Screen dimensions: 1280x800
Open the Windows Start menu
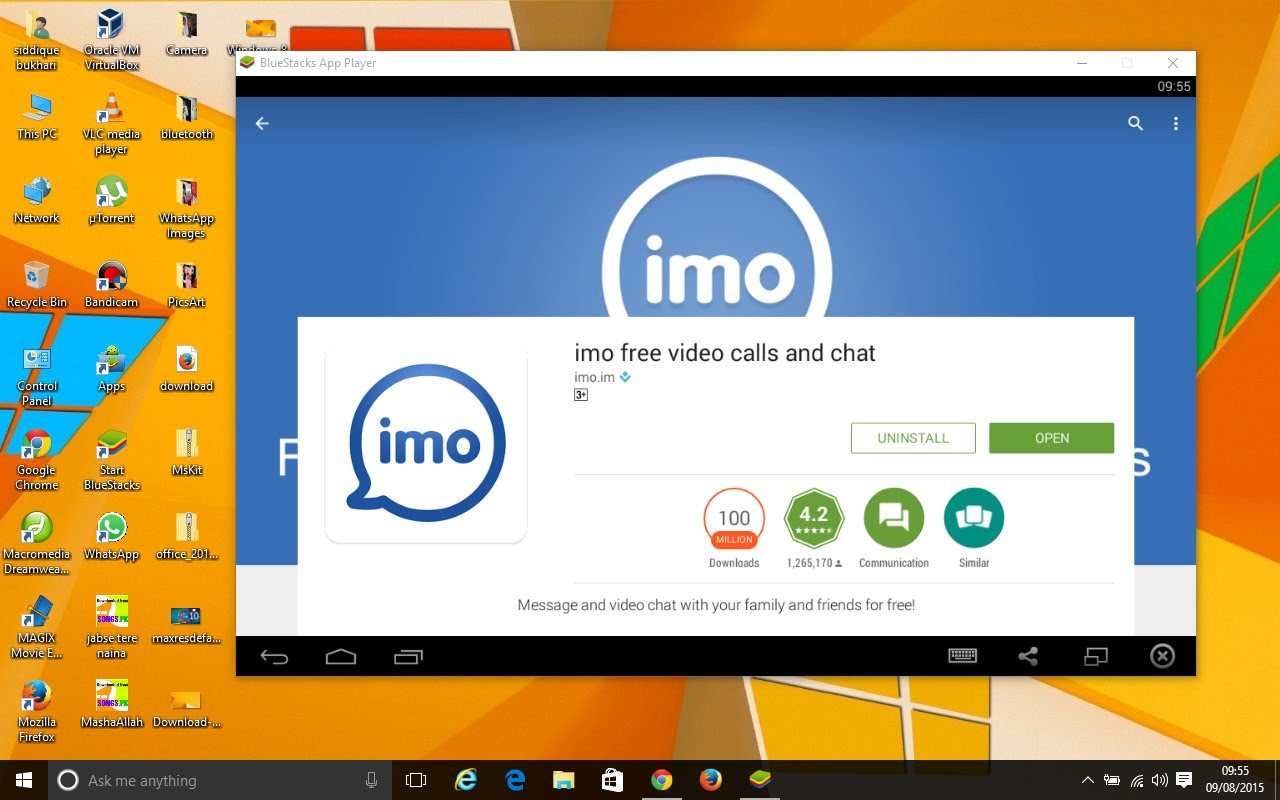pos(24,780)
